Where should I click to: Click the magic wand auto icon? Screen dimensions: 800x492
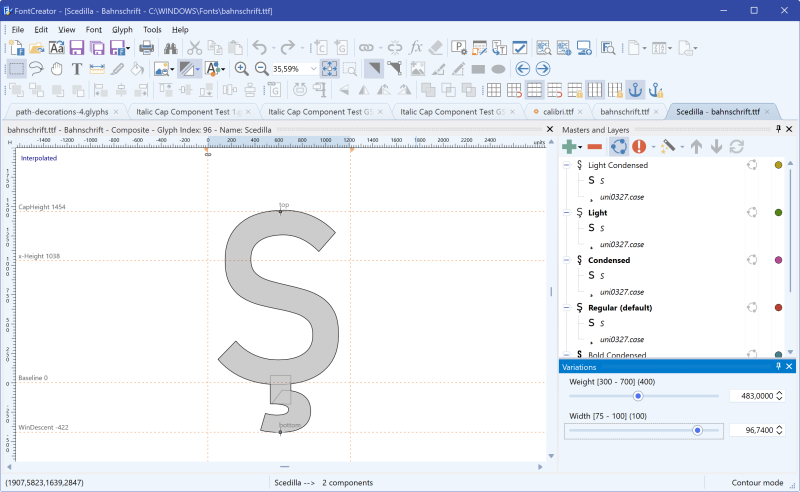point(667,147)
